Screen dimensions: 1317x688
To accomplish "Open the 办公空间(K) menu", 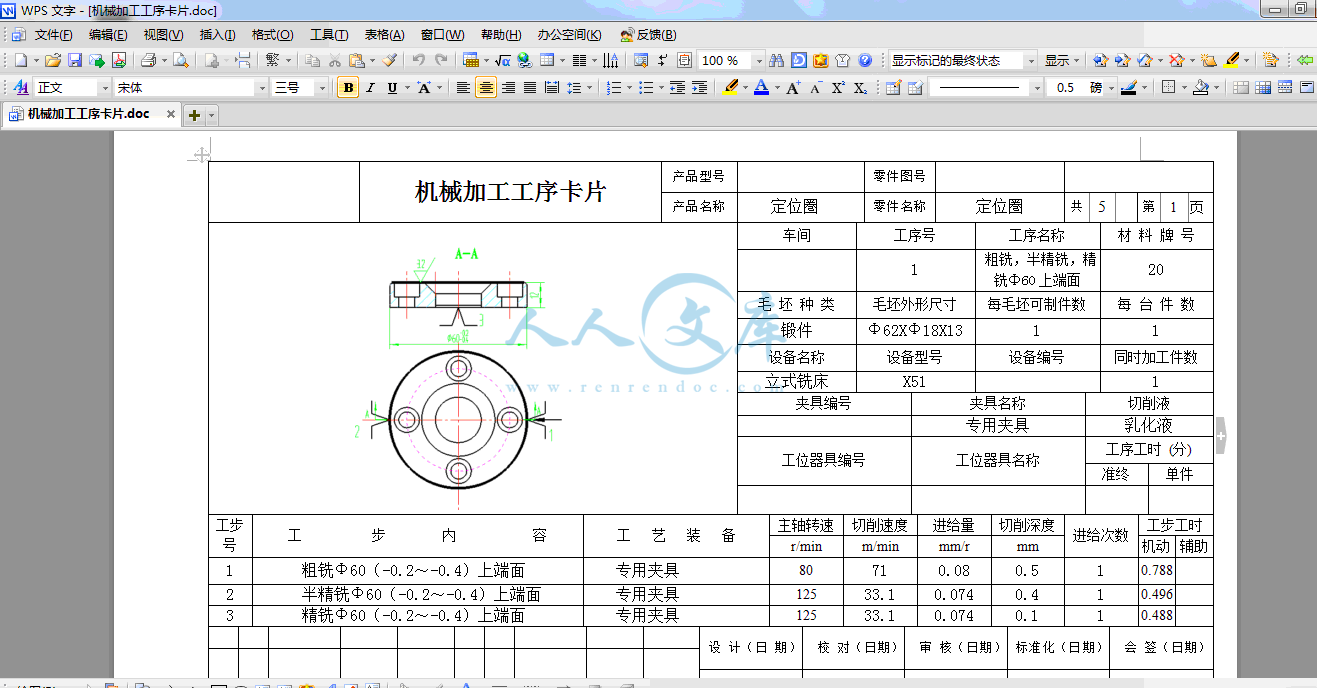I will tap(569, 34).
